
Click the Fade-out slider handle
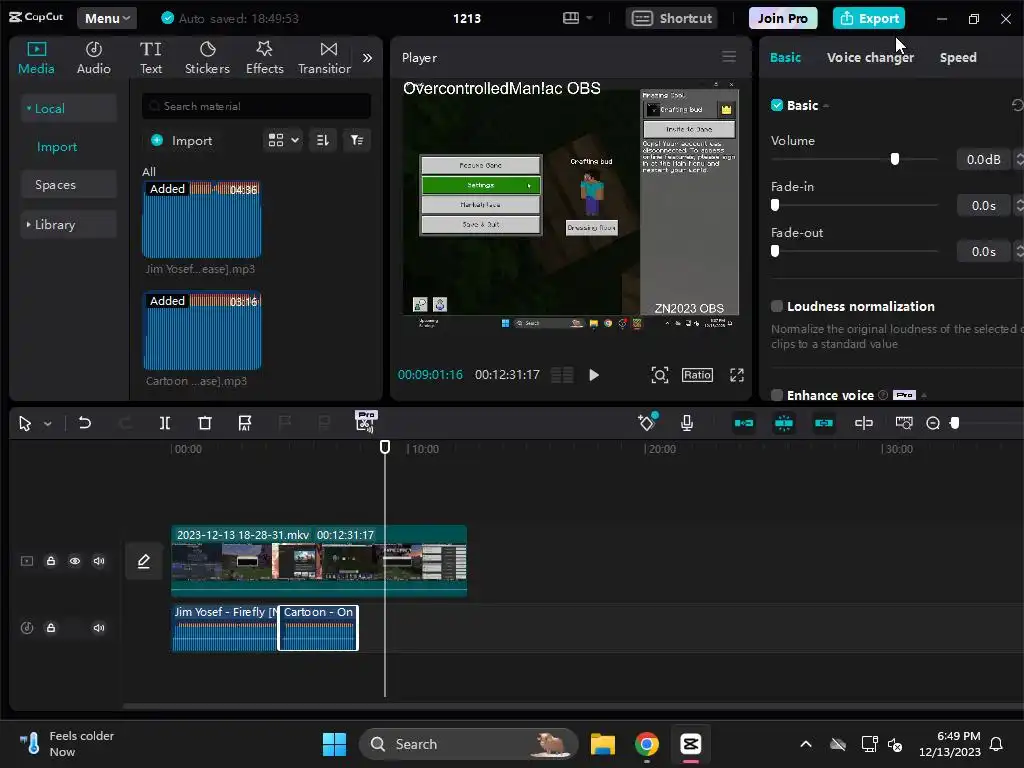(775, 251)
